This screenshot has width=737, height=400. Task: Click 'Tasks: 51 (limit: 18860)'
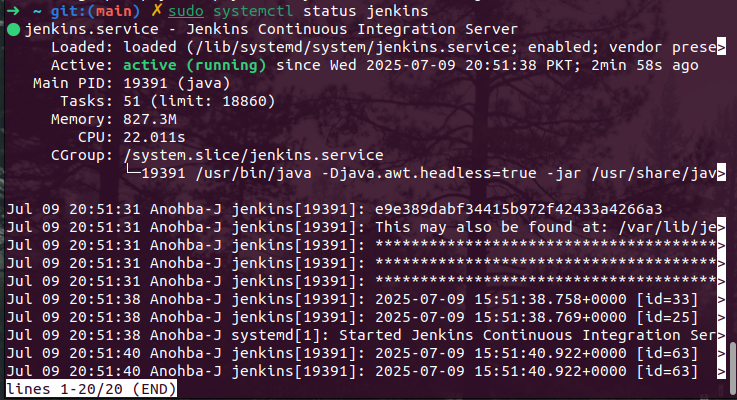[167, 101]
